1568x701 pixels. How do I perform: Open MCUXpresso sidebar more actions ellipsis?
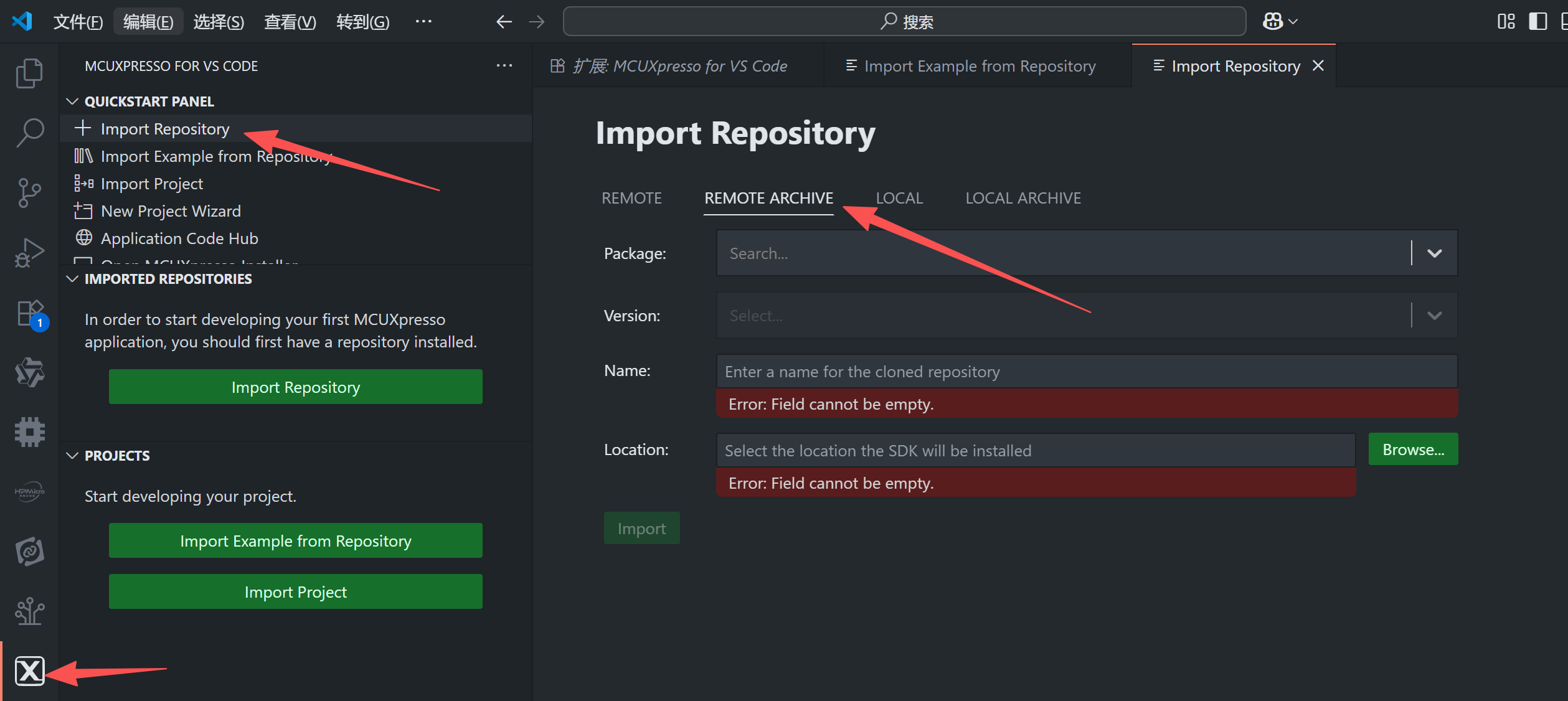pyautogui.click(x=504, y=65)
